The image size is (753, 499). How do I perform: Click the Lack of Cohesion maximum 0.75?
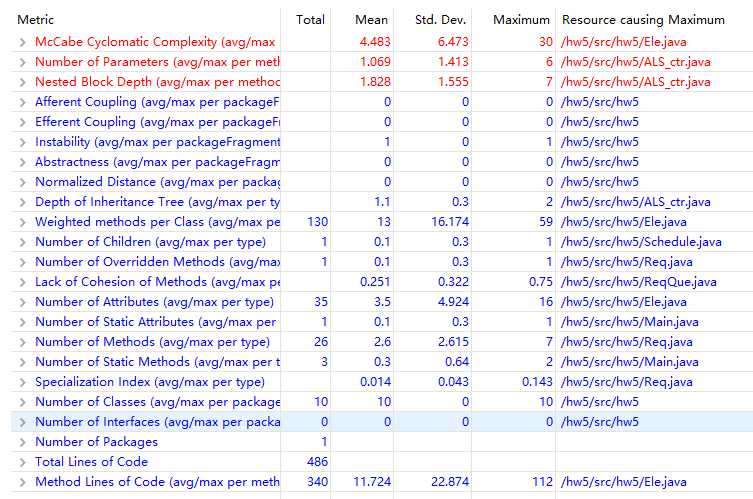(x=541, y=282)
